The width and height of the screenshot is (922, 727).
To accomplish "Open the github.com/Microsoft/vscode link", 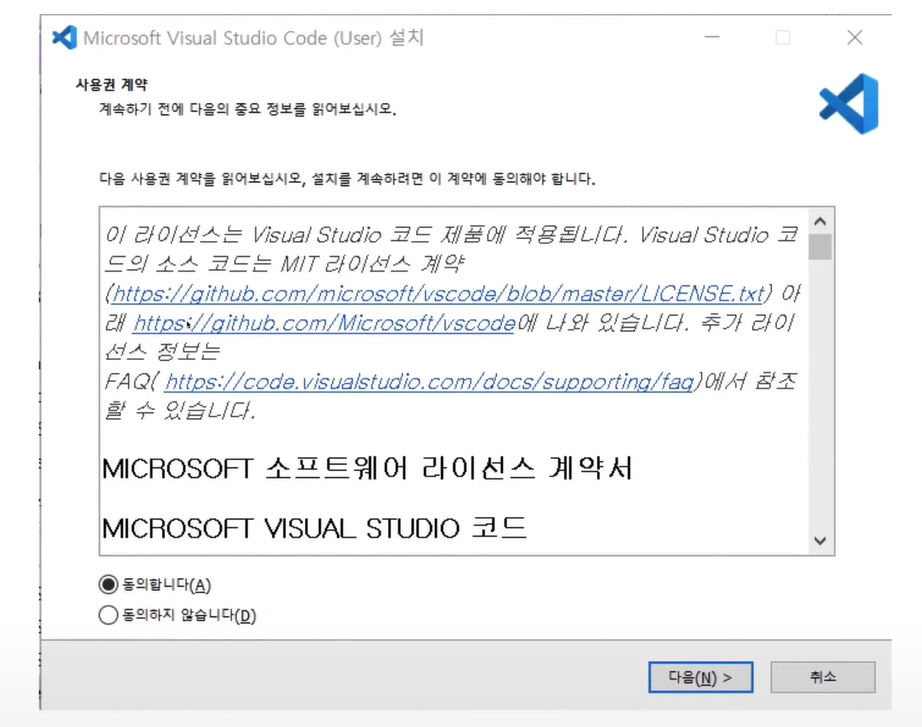I will [323, 322].
